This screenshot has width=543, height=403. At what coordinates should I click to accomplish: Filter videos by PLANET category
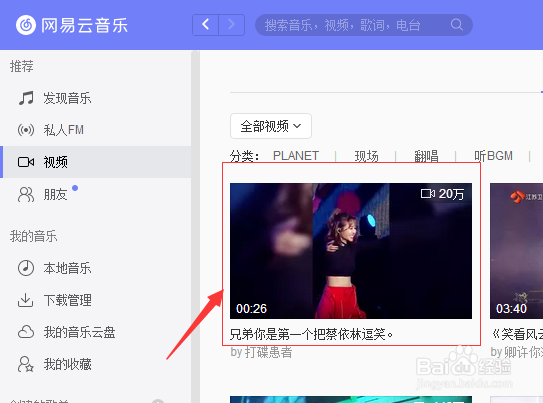296,156
